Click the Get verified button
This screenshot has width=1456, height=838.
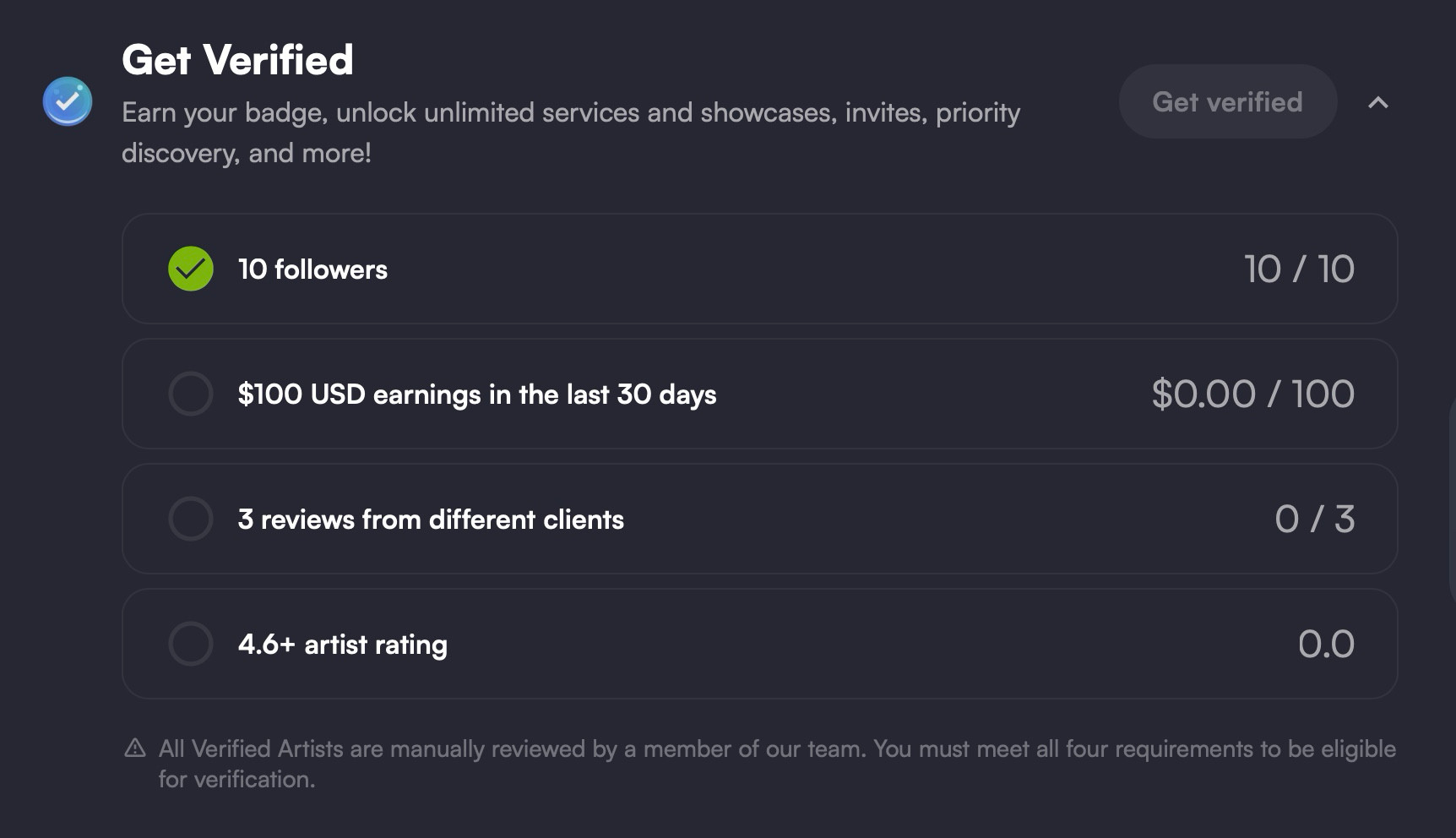(1228, 101)
